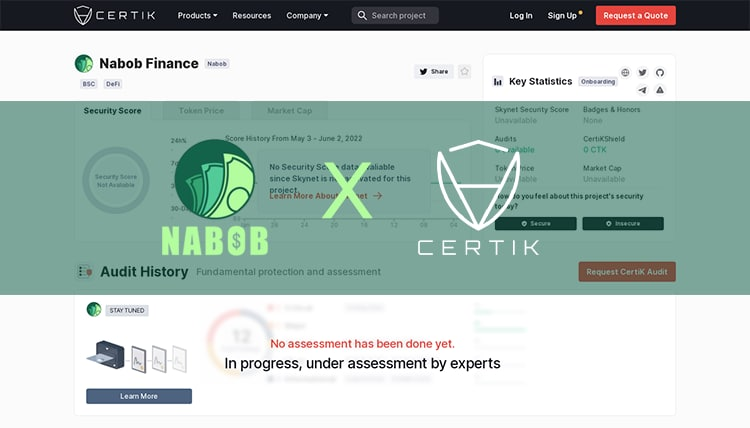Click Request CertiK Audit button
This screenshot has height=428, width=750.
627,272
